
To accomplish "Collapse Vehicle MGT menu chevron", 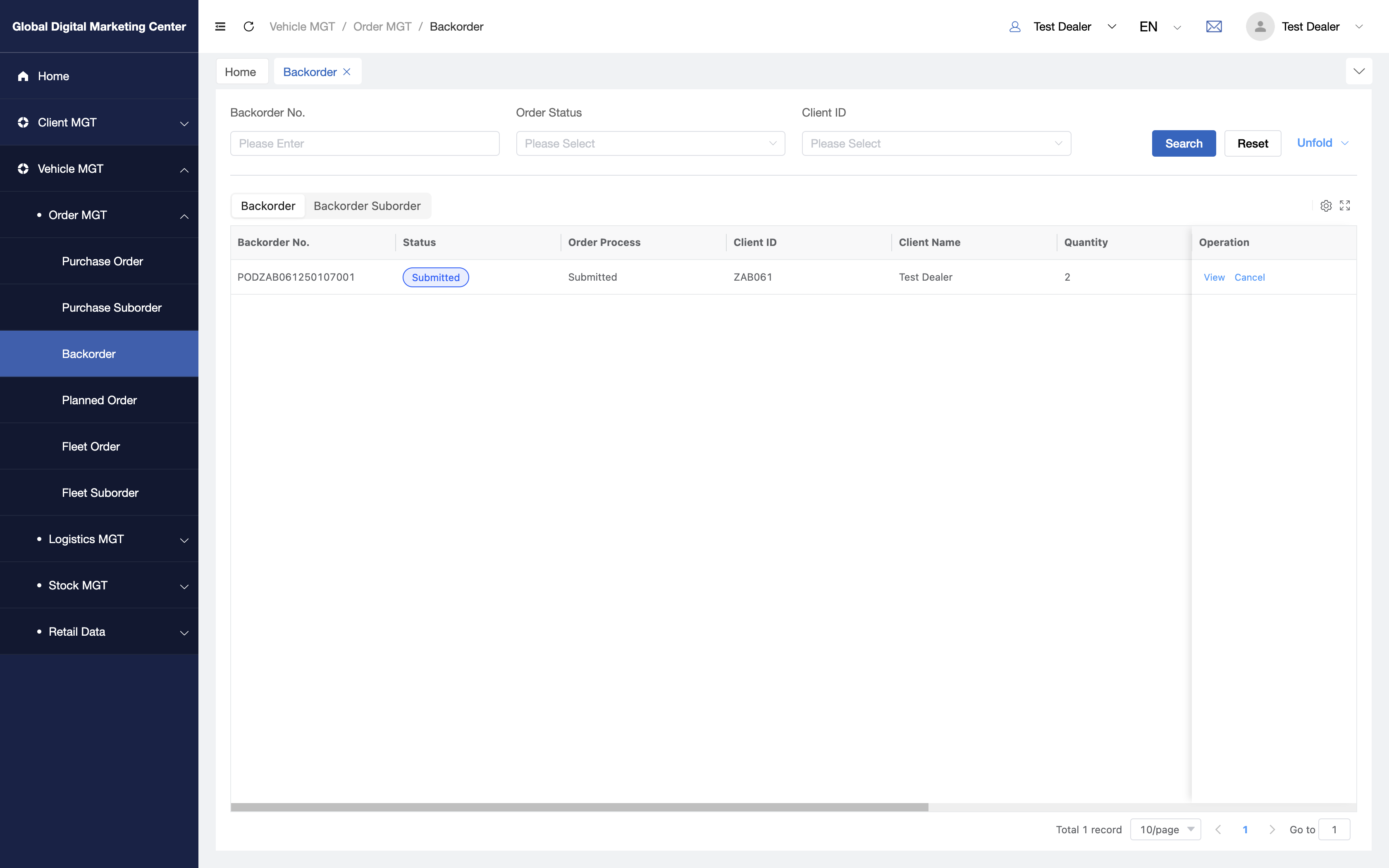I will 184,170.
